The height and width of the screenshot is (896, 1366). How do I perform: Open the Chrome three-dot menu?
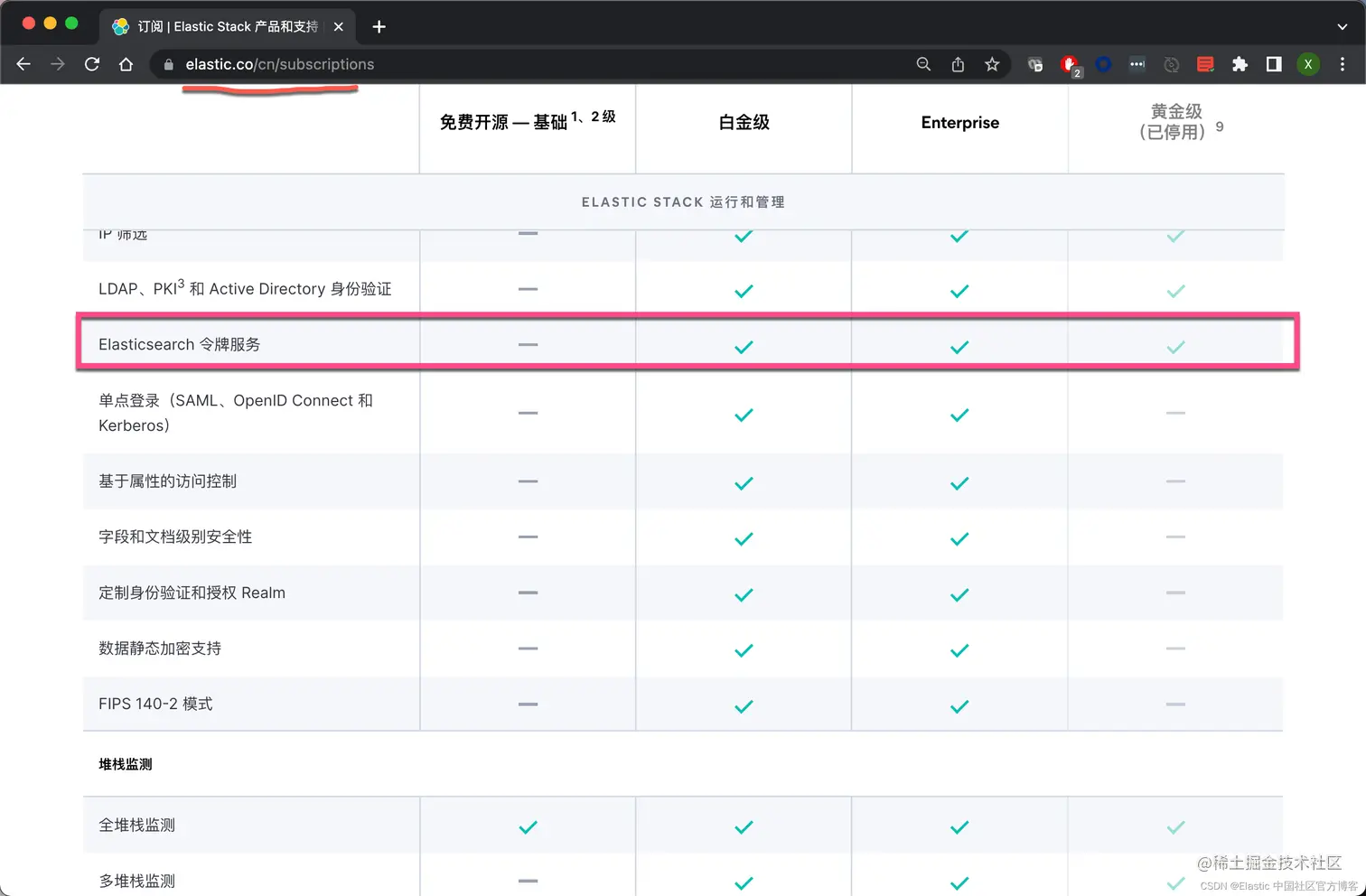tap(1343, 64)
